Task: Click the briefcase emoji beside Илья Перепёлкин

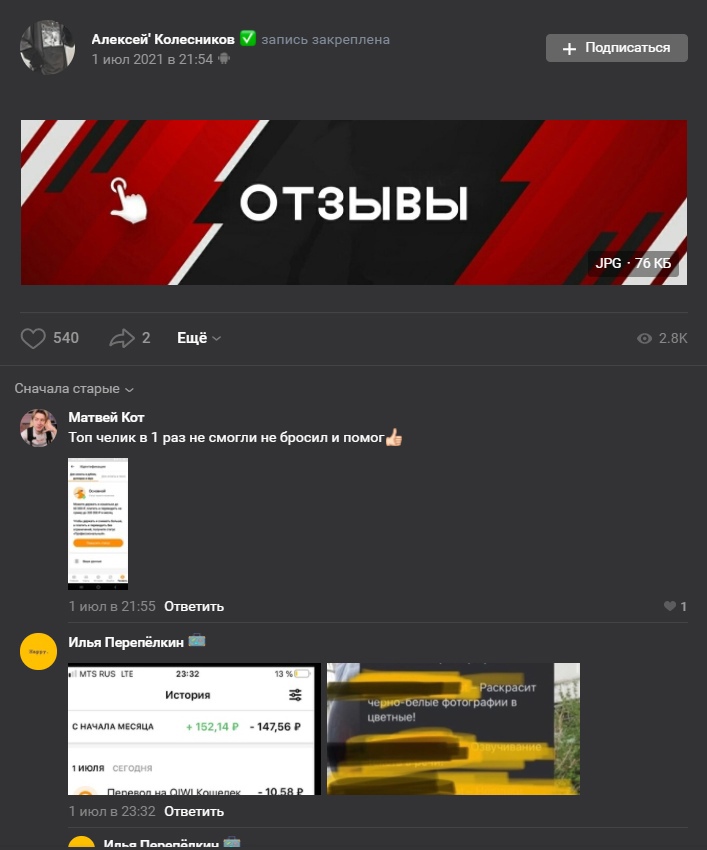Action: tap(197, 641)
